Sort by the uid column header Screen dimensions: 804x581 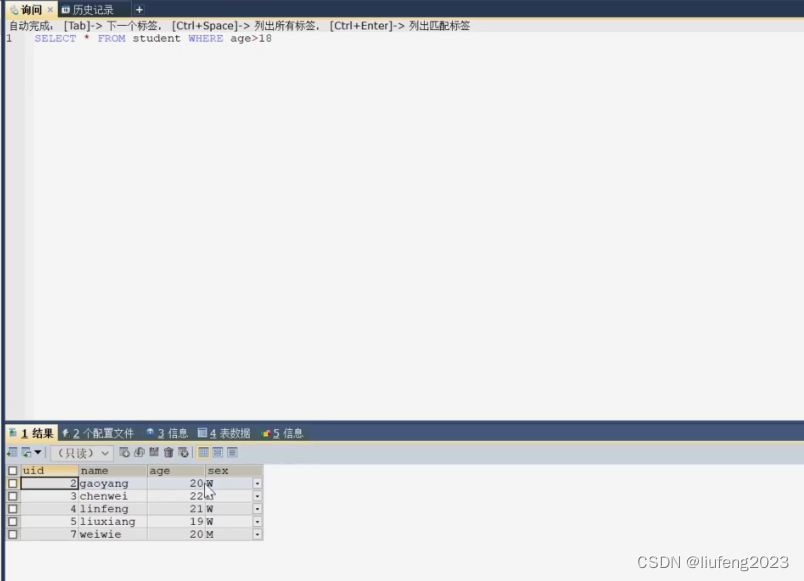click(x=49, y=470)
